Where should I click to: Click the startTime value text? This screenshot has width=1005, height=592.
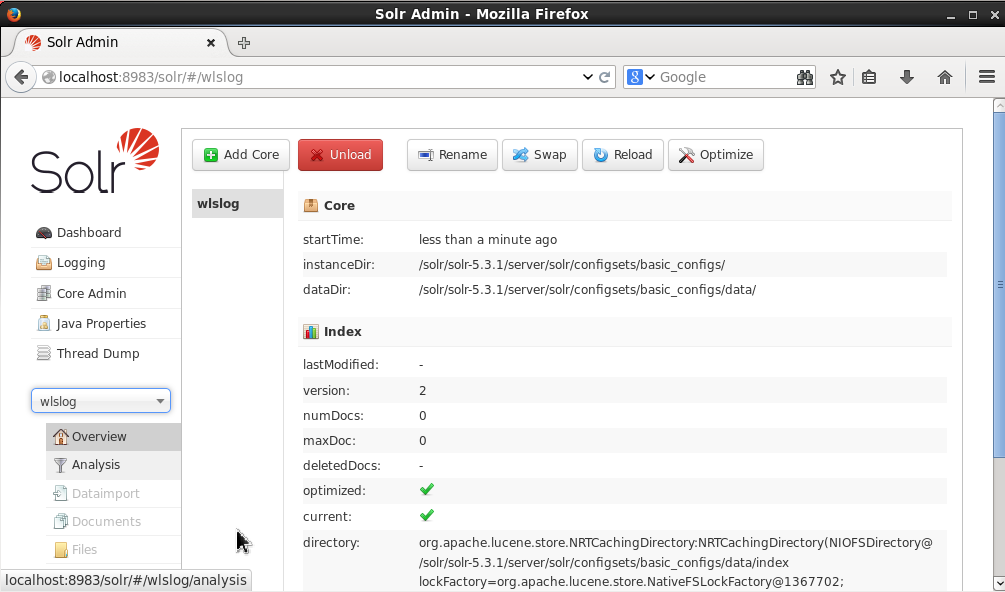(x=488, y=240)
